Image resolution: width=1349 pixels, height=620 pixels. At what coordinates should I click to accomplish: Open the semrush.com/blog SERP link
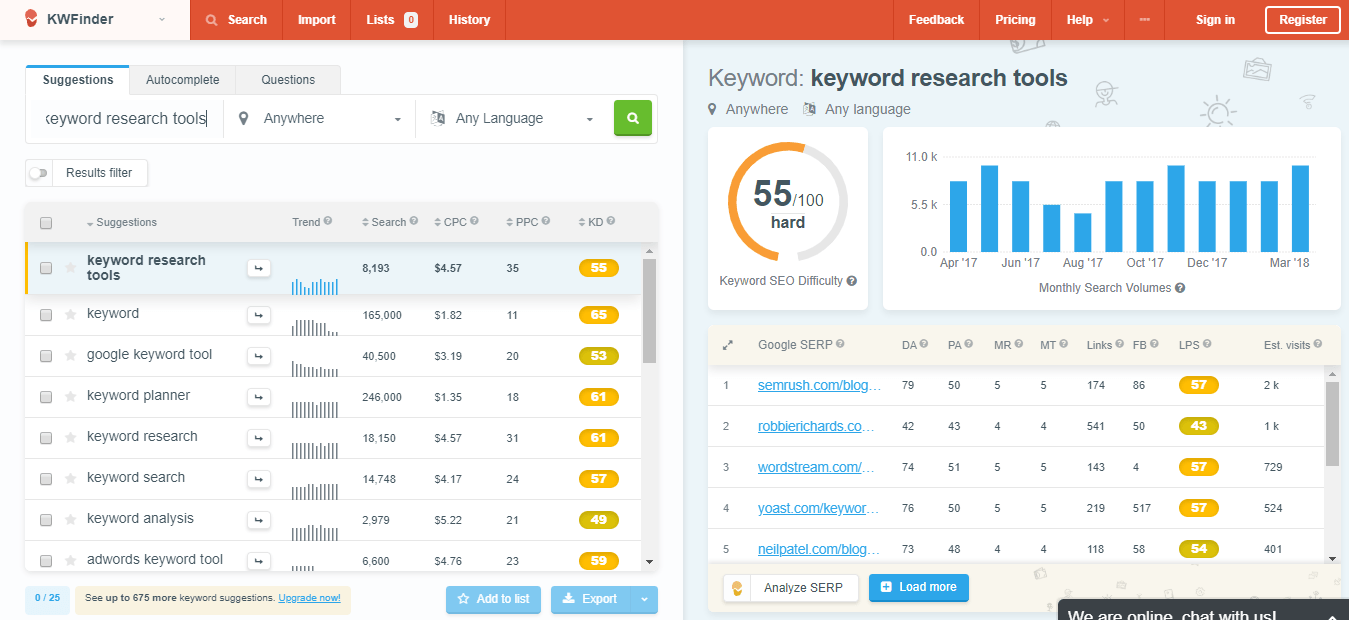pyautogui.click(x=819, y=385)
